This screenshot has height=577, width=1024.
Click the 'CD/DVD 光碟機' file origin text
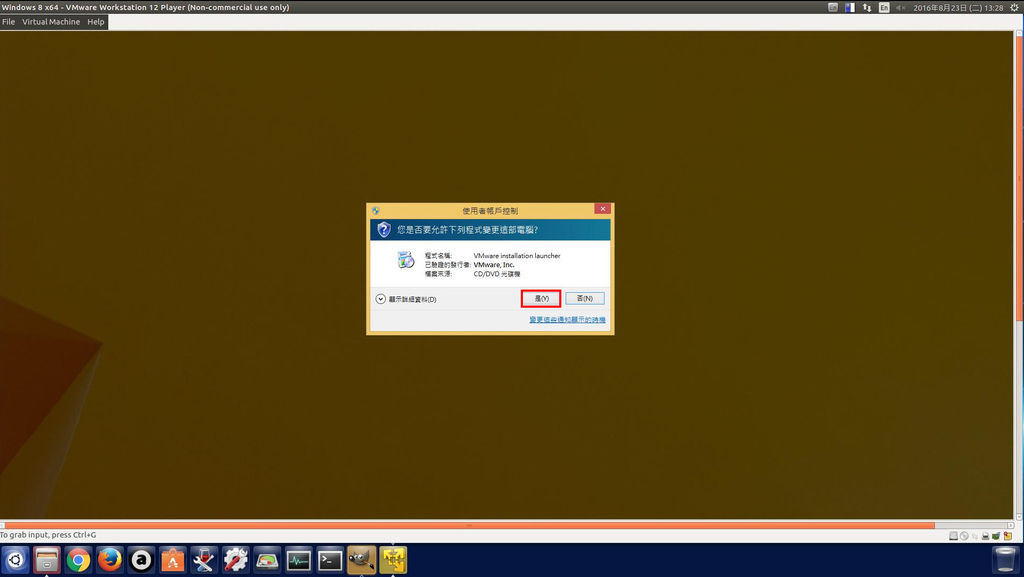497,274
